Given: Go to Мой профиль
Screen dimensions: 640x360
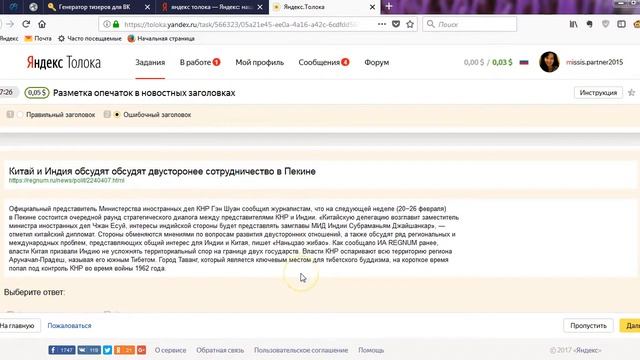Looking at the screenshot, I should coord(260,62).
